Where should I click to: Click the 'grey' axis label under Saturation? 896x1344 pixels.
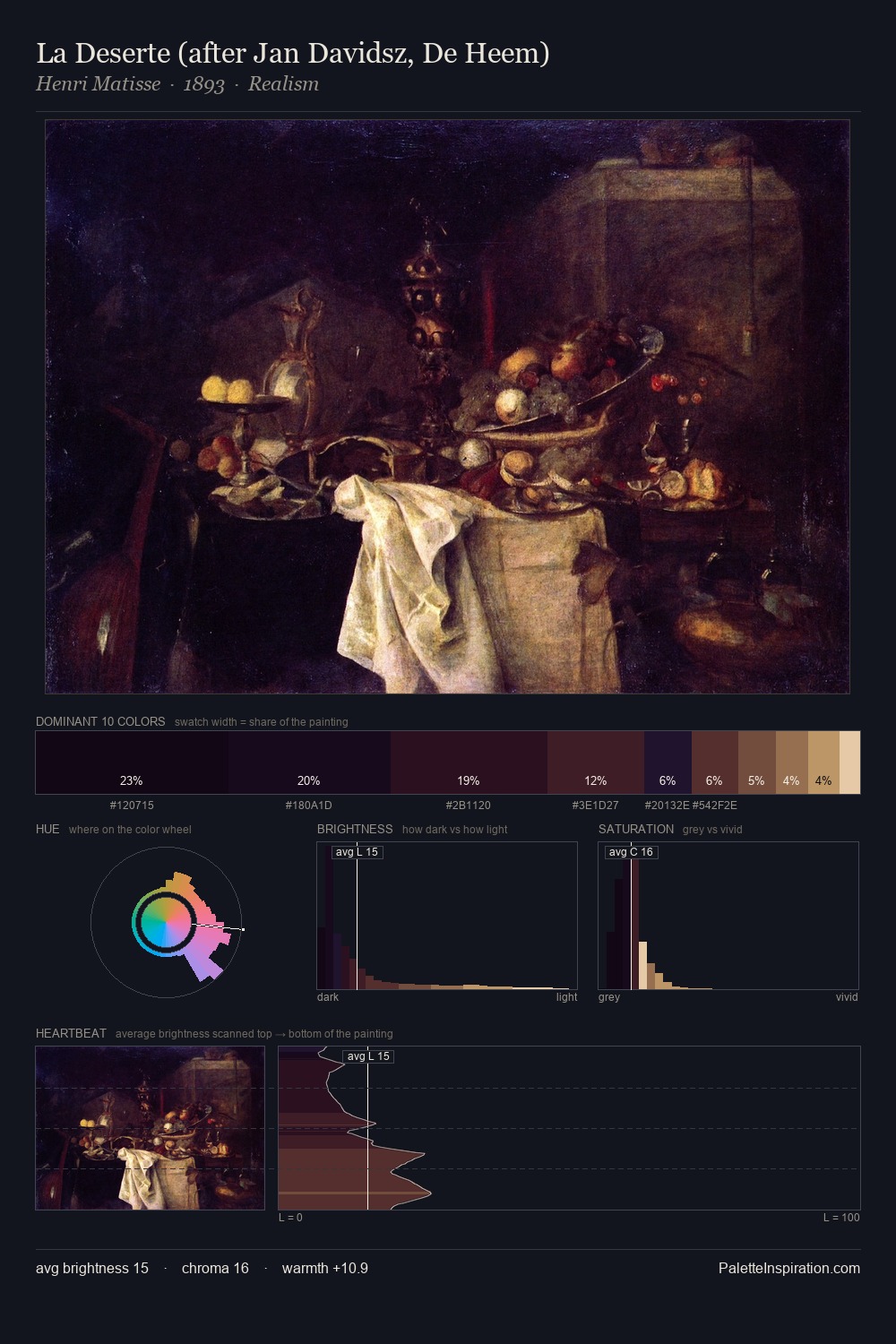point(609,997)
